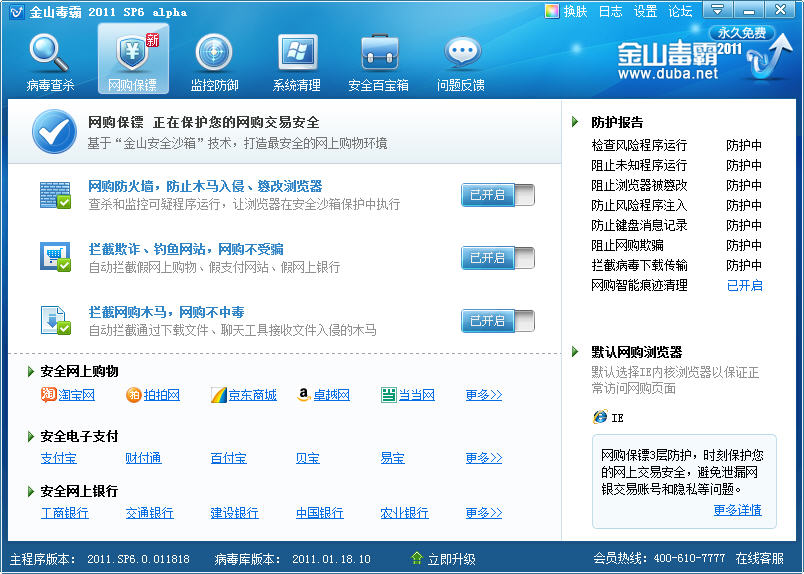
Task: Click the 卓越网 Amazon icon
Action: pyautogui.click(x=304, y=394)
